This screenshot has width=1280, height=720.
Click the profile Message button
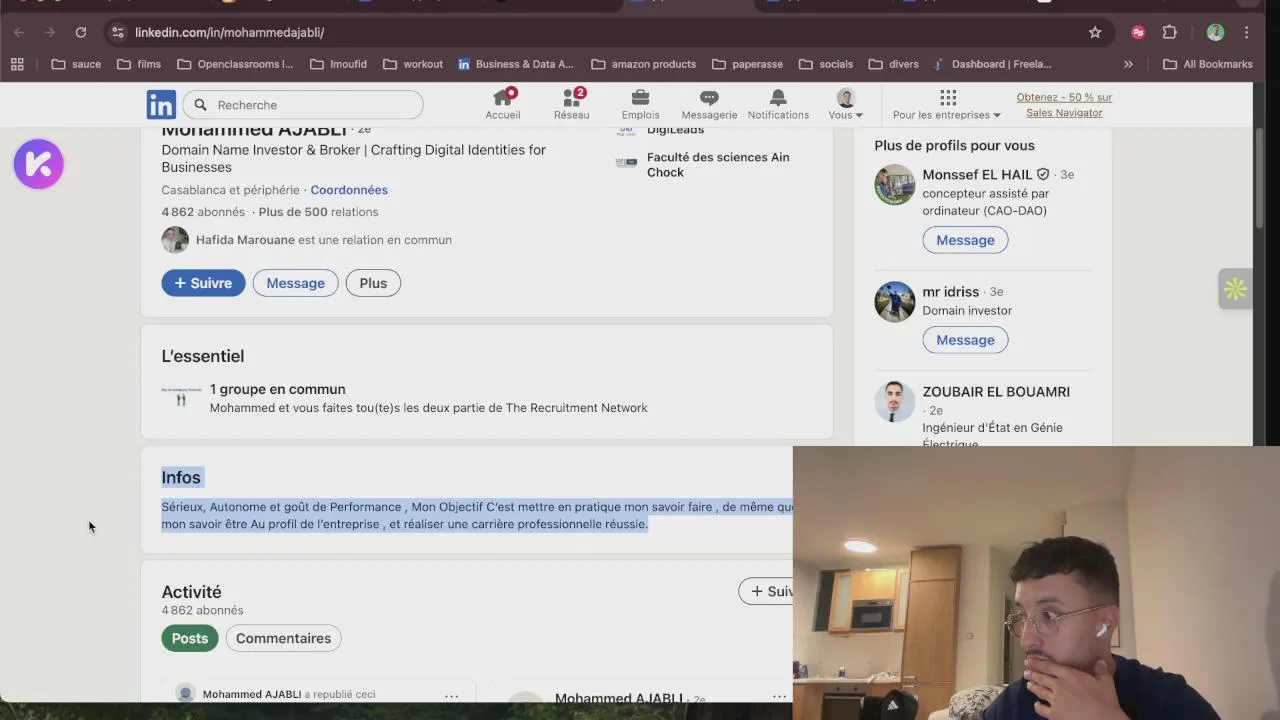pos(295,283)
